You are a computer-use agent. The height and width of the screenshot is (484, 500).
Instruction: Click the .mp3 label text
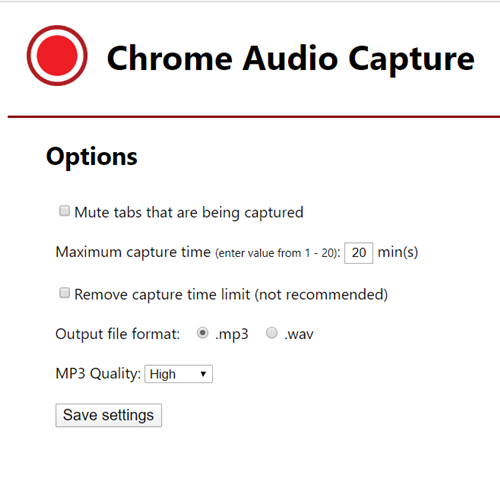point(232,334)
